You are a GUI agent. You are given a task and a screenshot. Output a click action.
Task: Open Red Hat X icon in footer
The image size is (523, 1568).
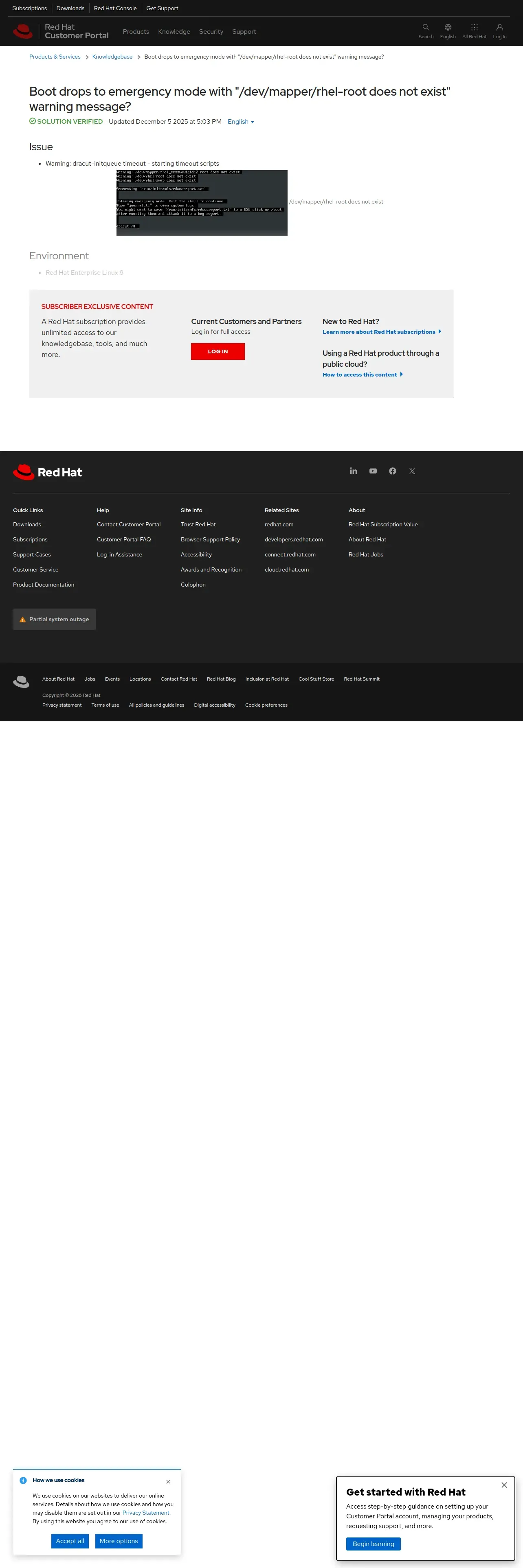411,471
